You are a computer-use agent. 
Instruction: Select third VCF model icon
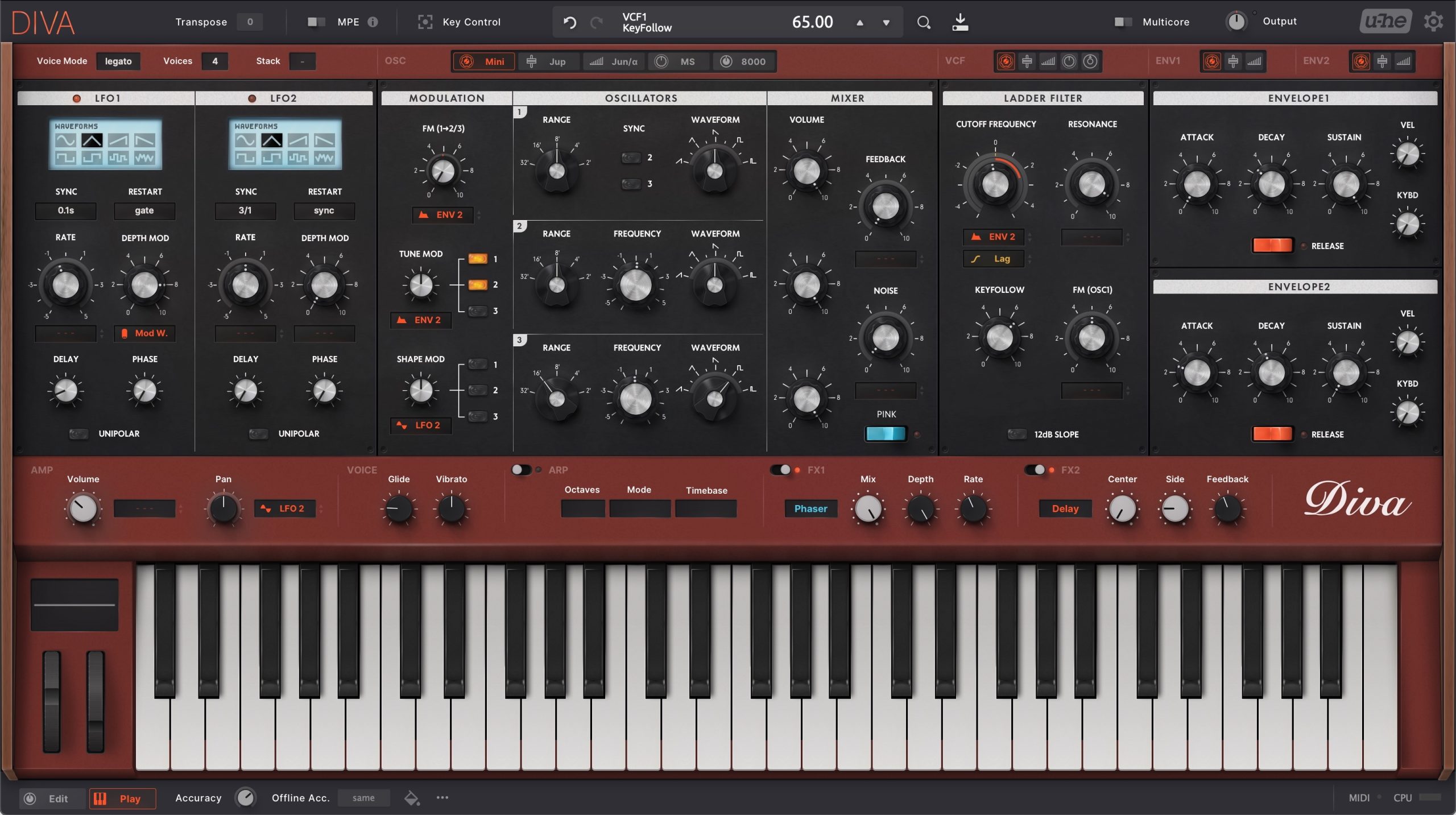click(x=1048, y=61)
